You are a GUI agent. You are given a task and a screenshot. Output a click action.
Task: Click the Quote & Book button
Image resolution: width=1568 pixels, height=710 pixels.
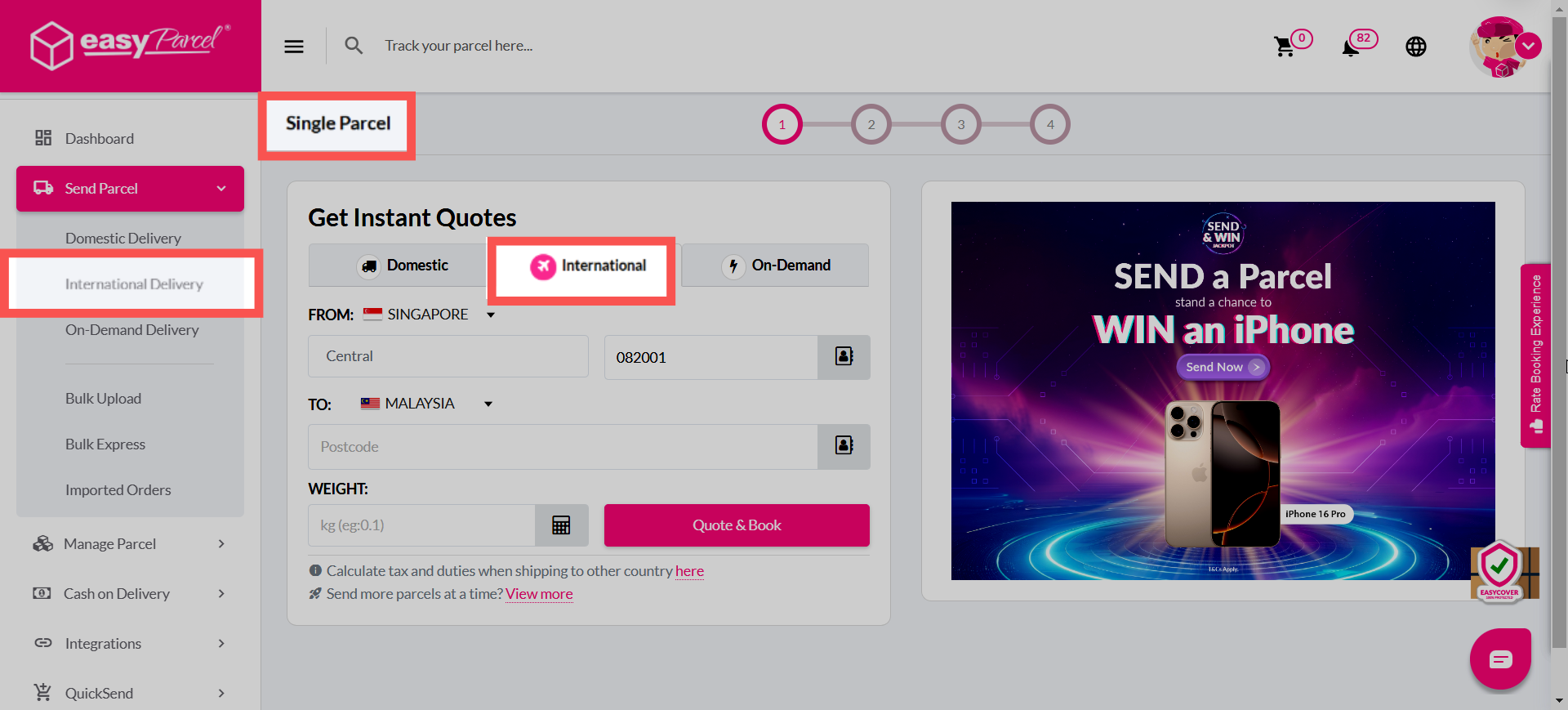(x=737, y=525)
